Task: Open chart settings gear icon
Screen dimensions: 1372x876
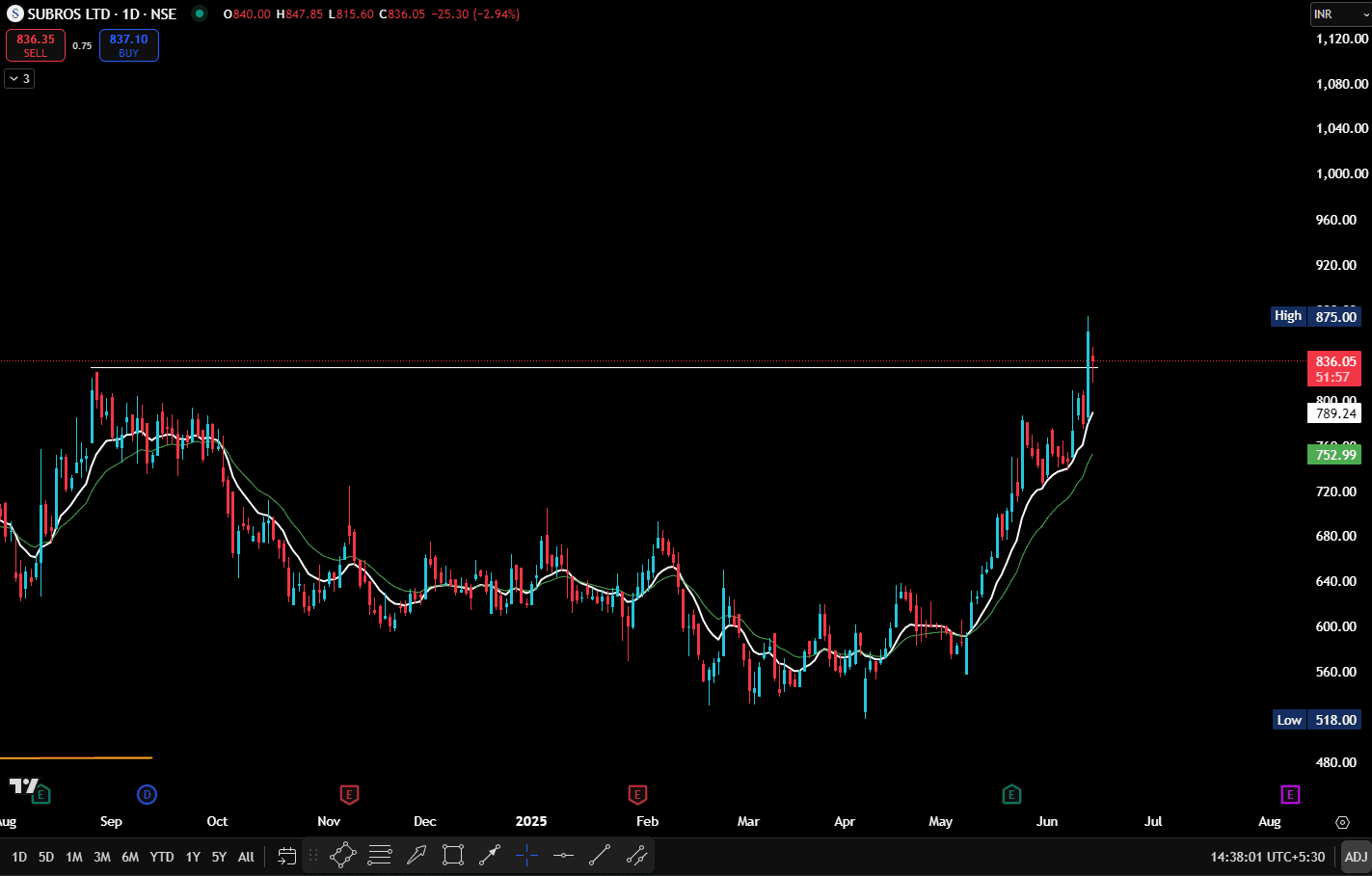Action: (1342, 822)
